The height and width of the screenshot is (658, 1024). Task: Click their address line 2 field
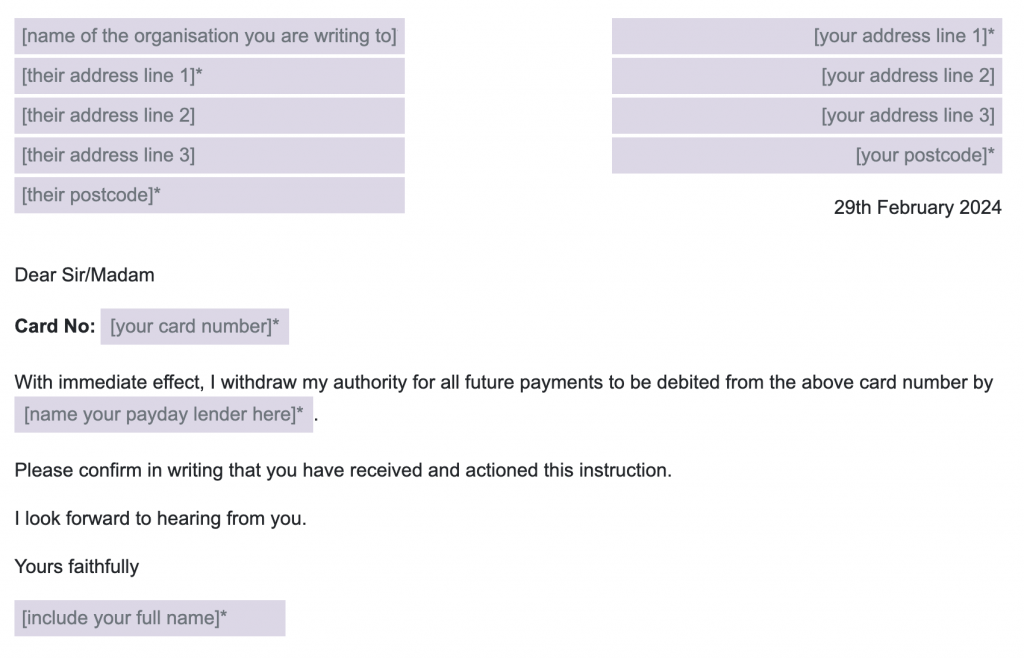click(209, 116)
